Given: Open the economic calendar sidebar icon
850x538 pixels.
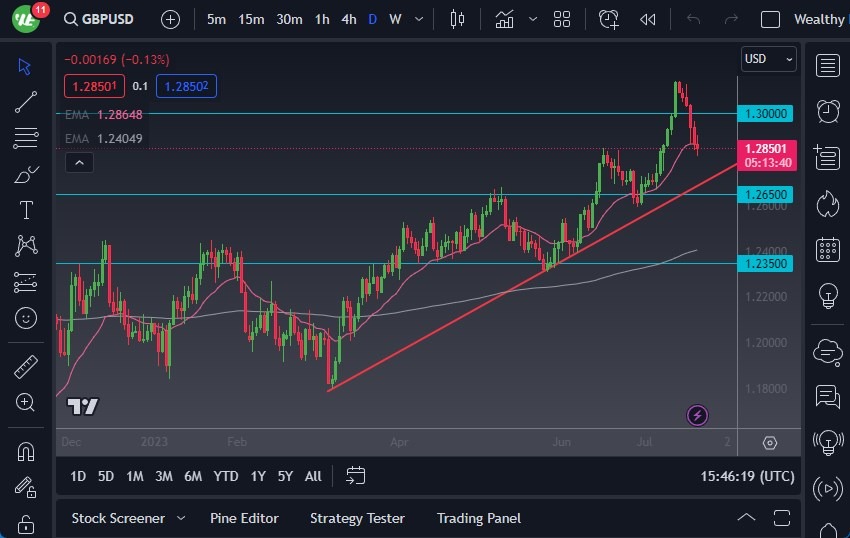Looking at the screenshot, I should point(827,249).
